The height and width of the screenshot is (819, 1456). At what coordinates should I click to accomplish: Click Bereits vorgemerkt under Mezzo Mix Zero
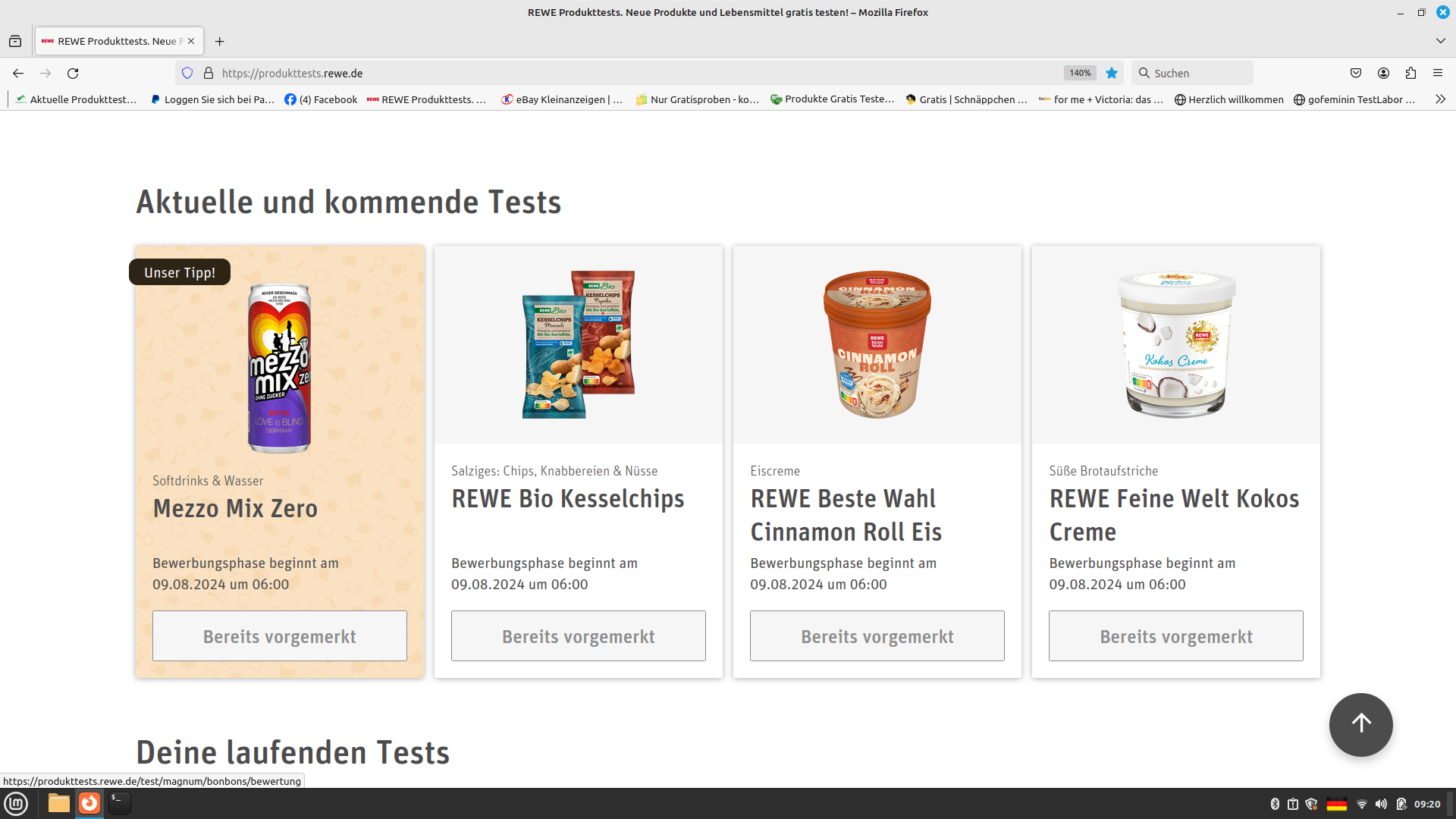pyautogui.click(x=280, y=636)
